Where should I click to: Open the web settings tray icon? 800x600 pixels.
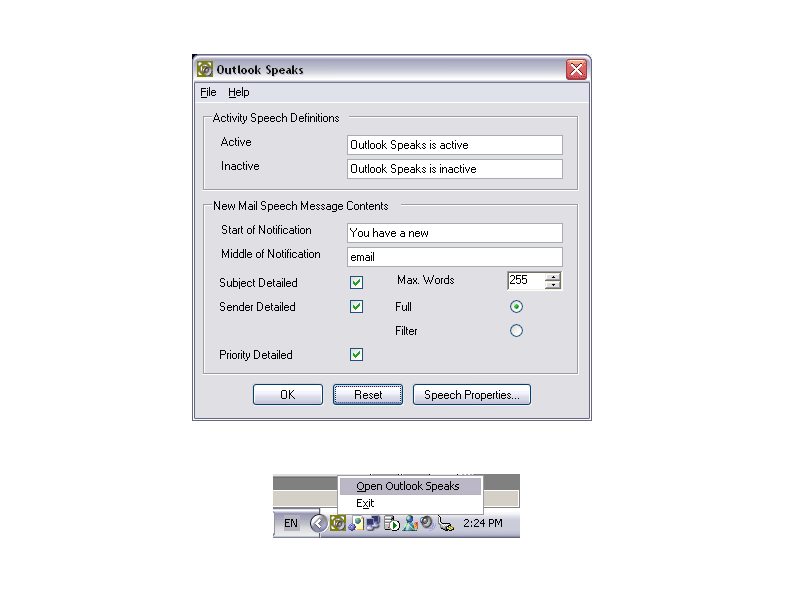coord(356,523)
